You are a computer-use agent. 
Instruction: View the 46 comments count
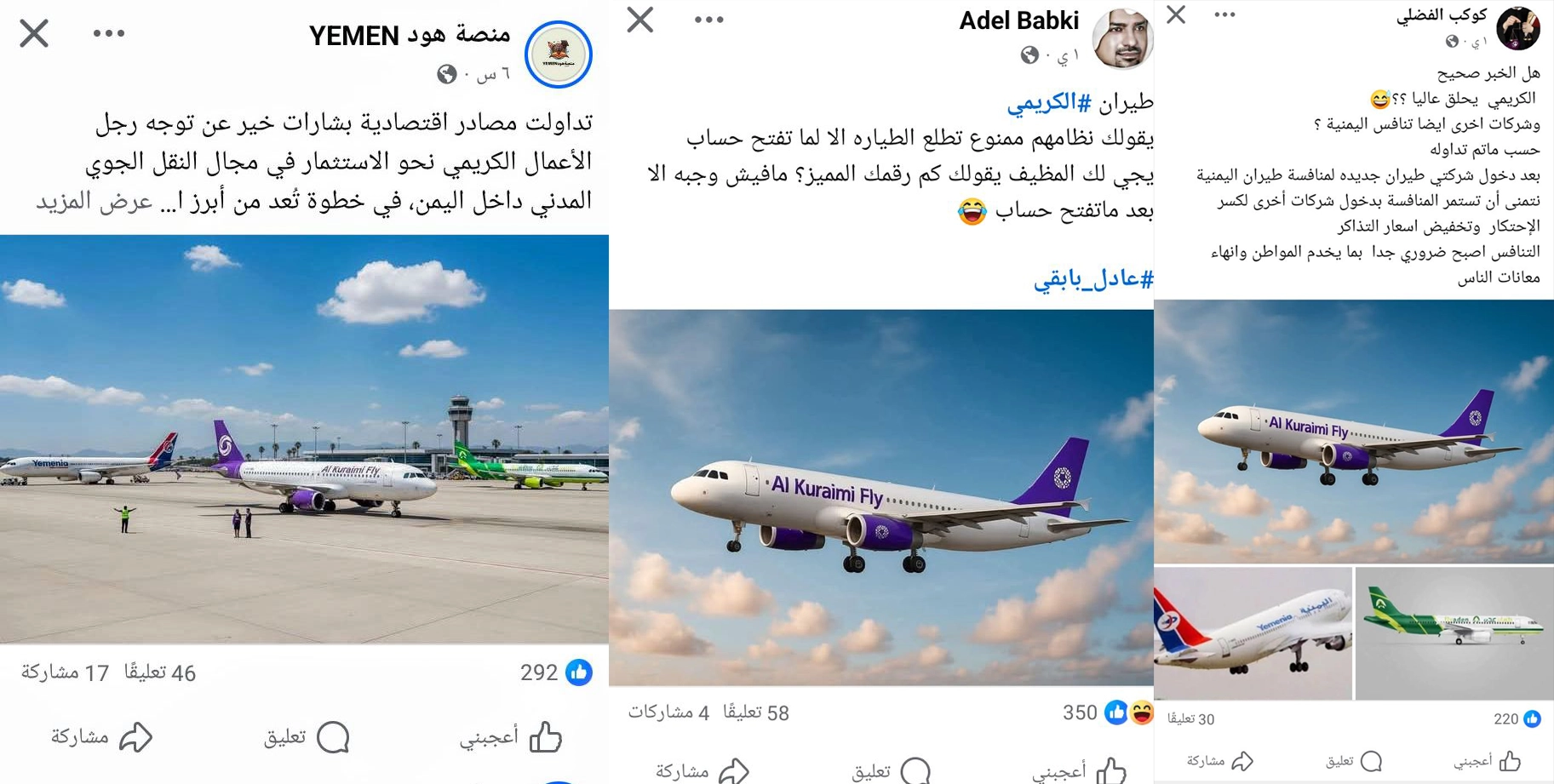[x=160, y=672]
